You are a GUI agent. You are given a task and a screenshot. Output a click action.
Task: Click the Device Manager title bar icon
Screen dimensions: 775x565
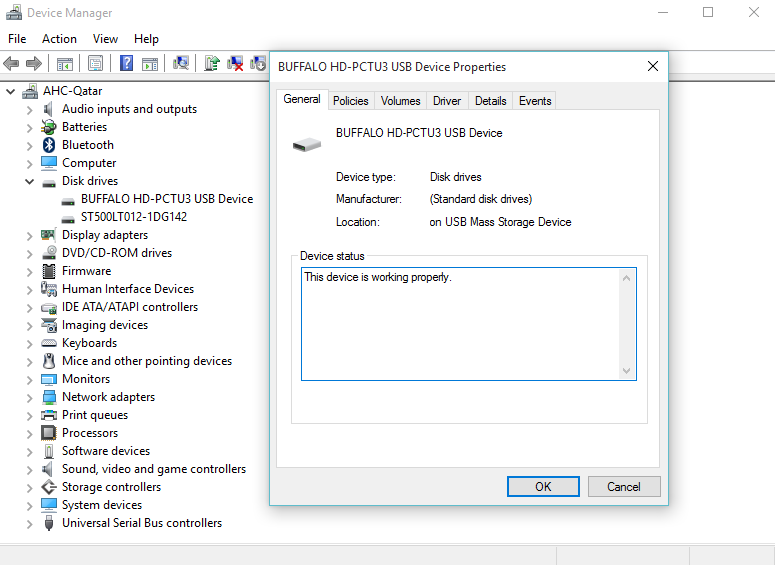(x=14, y=12)
